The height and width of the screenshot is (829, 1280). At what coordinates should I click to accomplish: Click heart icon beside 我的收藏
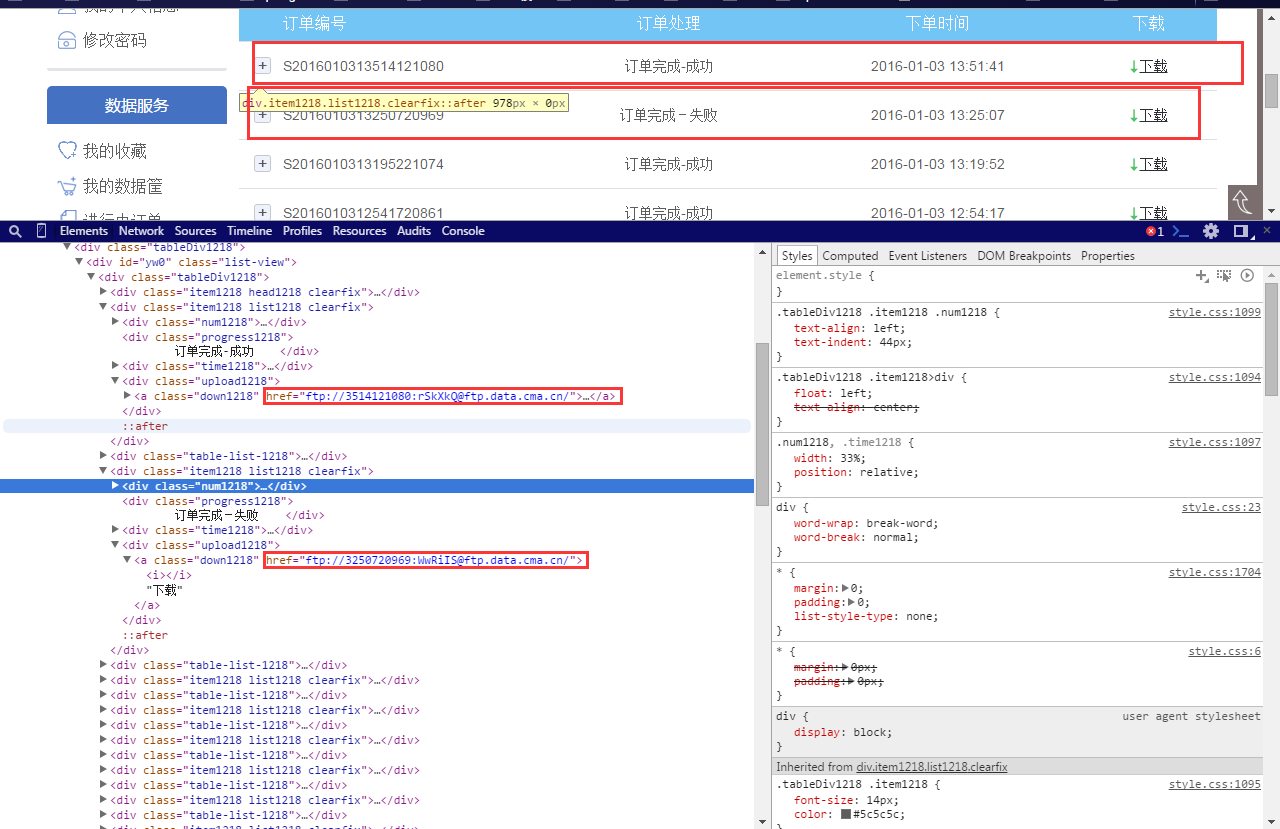coord(67,151)
